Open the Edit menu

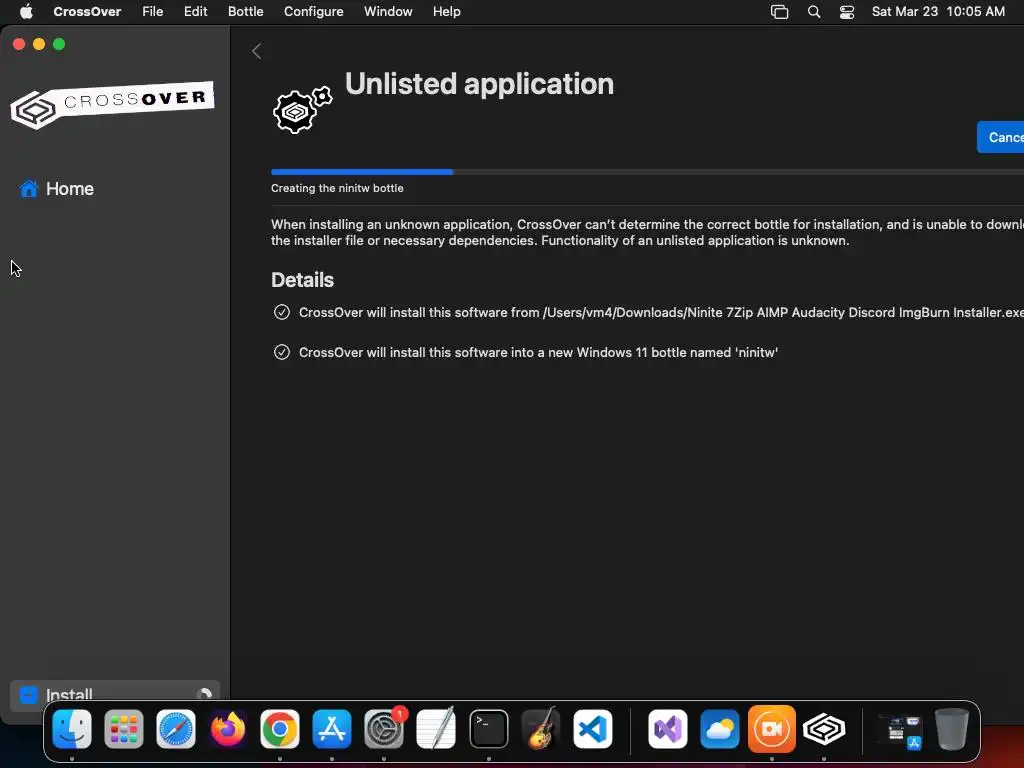[x=195, y=11]
